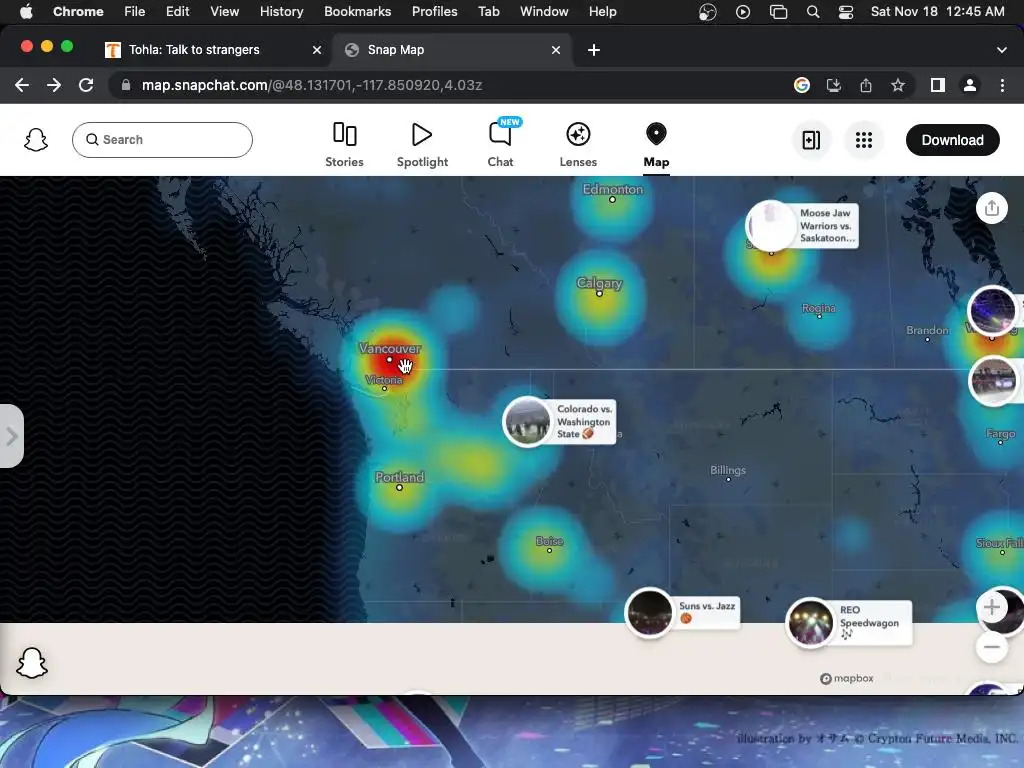The width and height of the screenshot is (1024, 768).
Task: Close the Snap Map browser tab
Action: coord(556,50)
